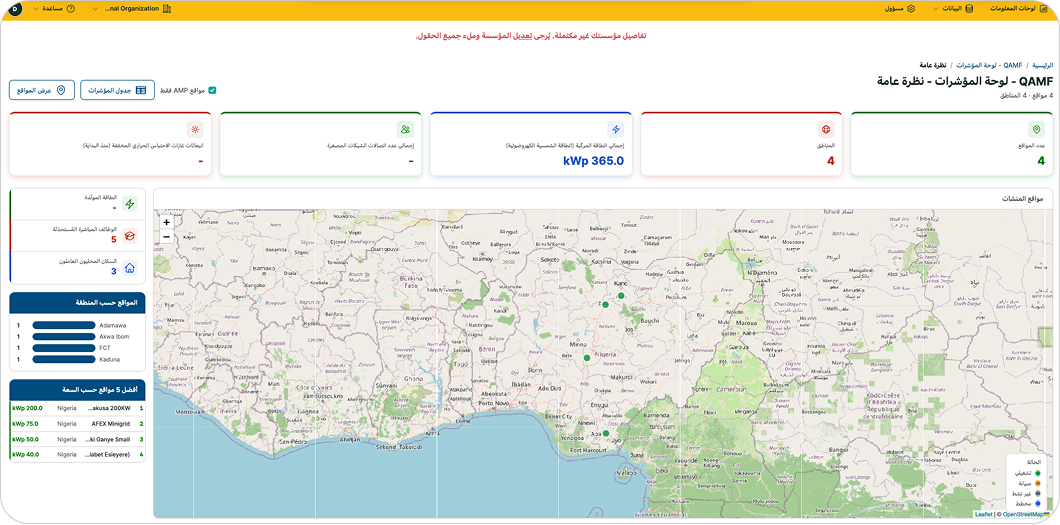The height and width of the screenshot is (525, 1060).
Task: Click the kWp 200.0 capacity value
Action: point(27,408)
